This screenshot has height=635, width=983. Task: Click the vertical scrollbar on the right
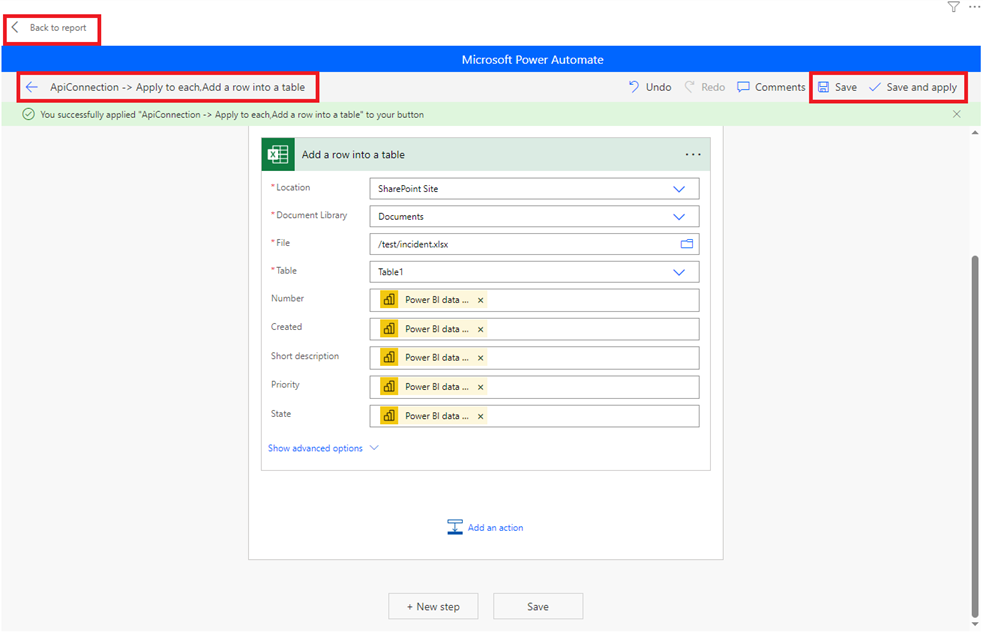[x=975, y=435]
